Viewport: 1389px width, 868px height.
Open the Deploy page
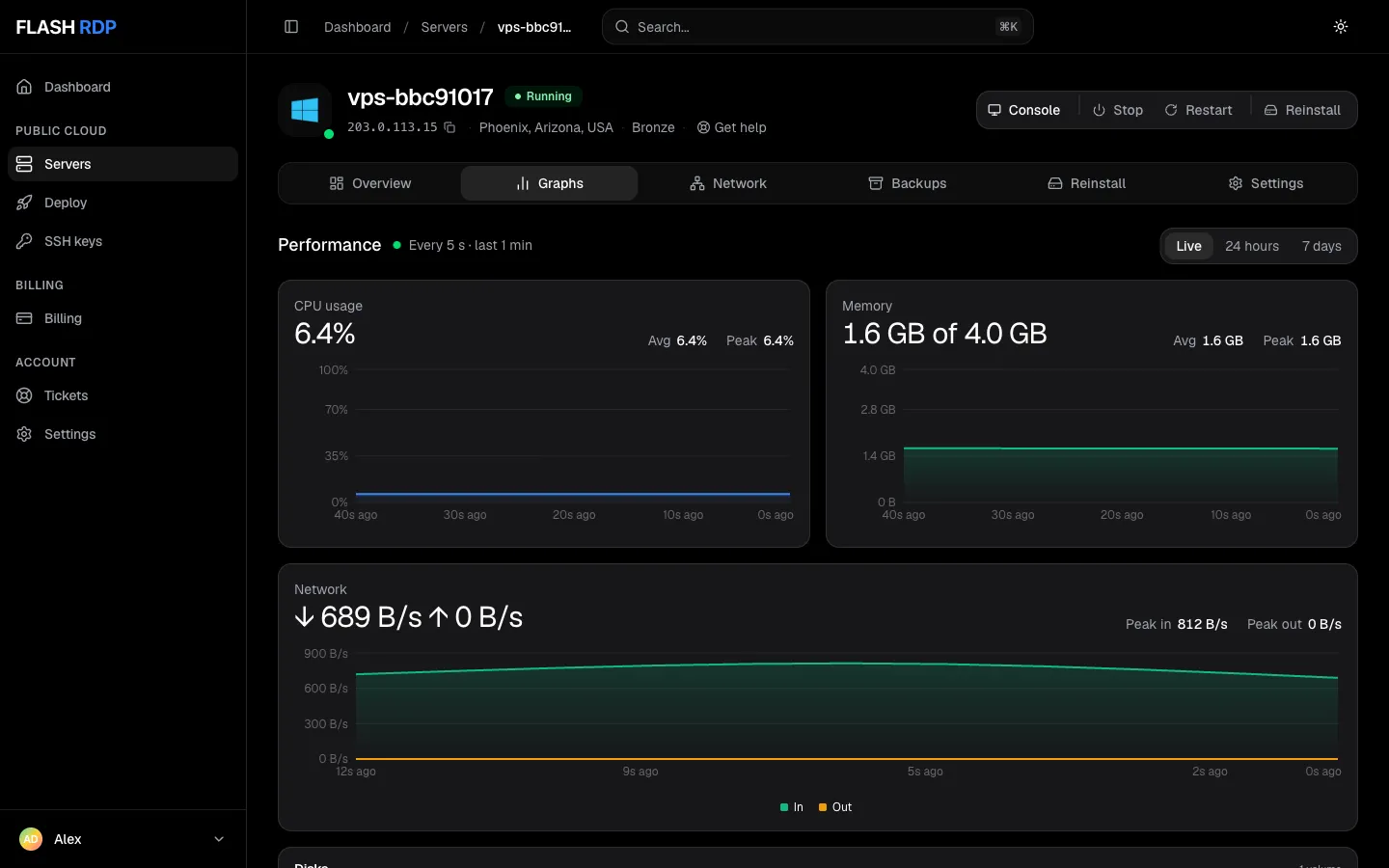point(123,203)
